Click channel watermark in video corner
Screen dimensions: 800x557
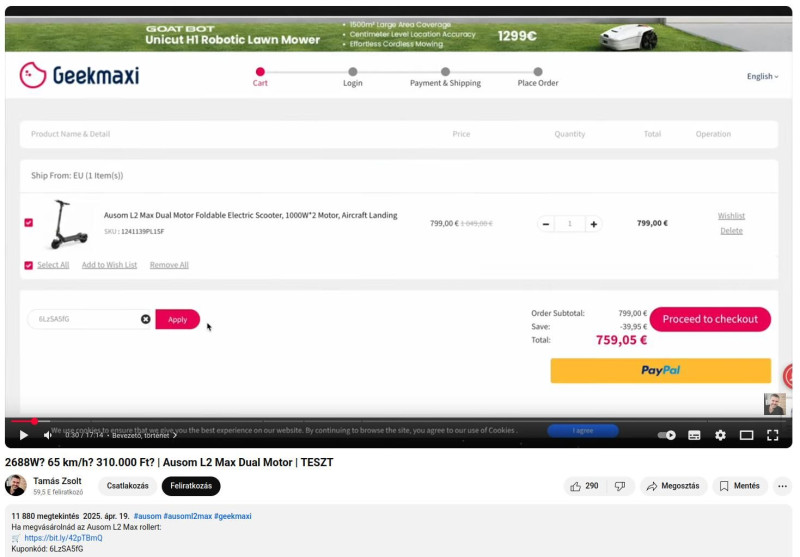click(x=774, y=404)
